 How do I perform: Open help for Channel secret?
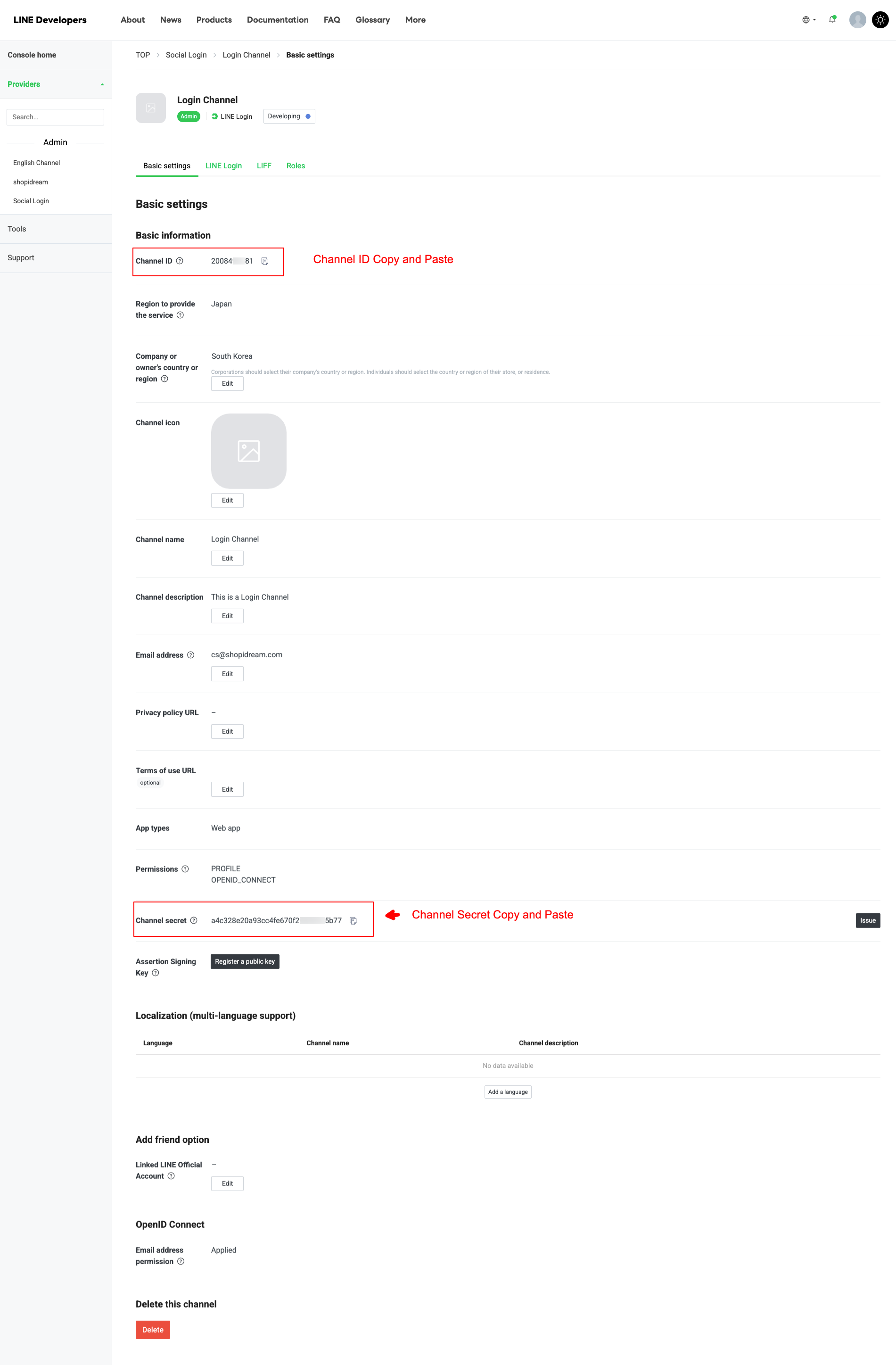point(194,920)
